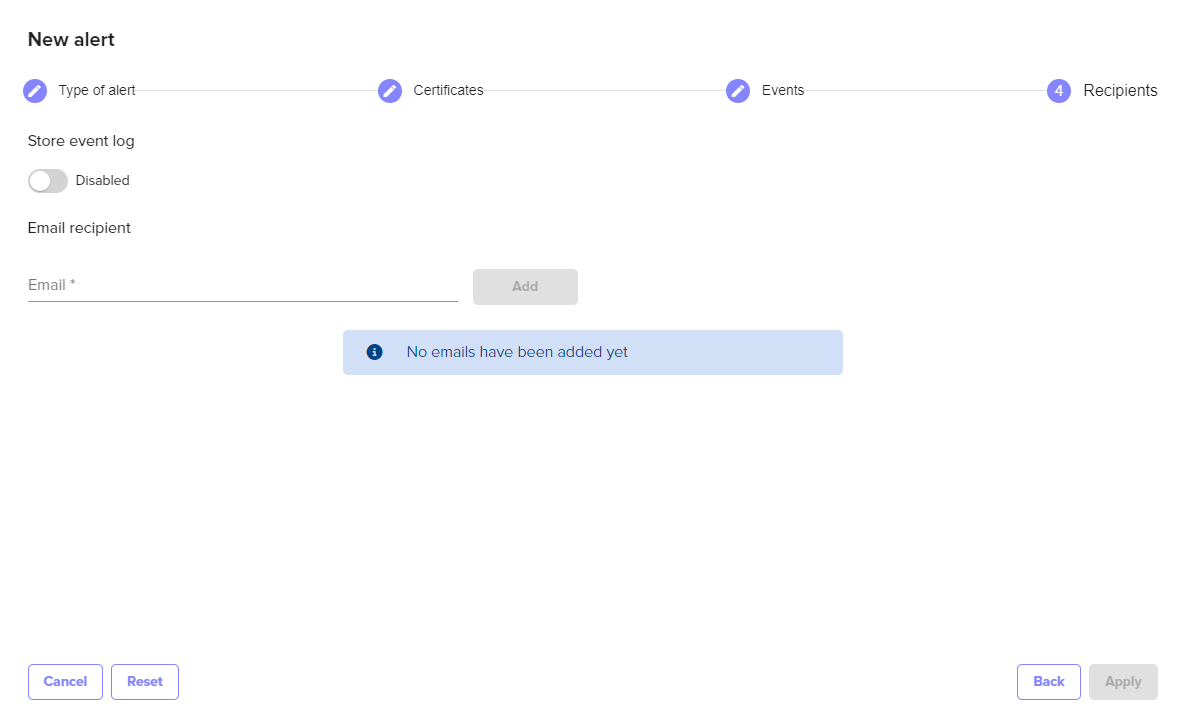Click the 'No emails have been added yet' message
The width and height of the screenshot is (1185, 715).
[517, 352]
